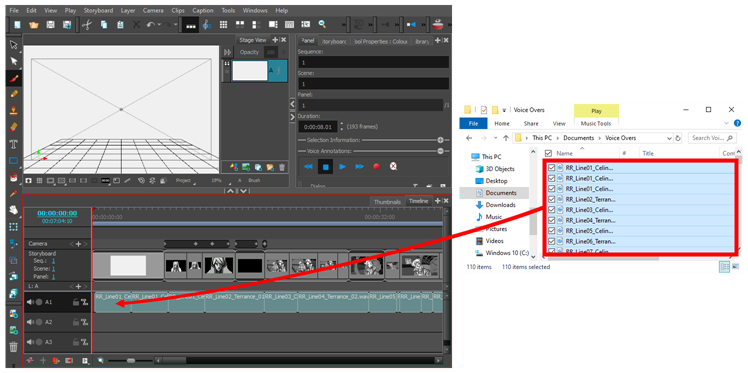Click the magnifier zoom icon in top toolbar
The height and width of the screenshot is (373, 748).
[322, 24]
